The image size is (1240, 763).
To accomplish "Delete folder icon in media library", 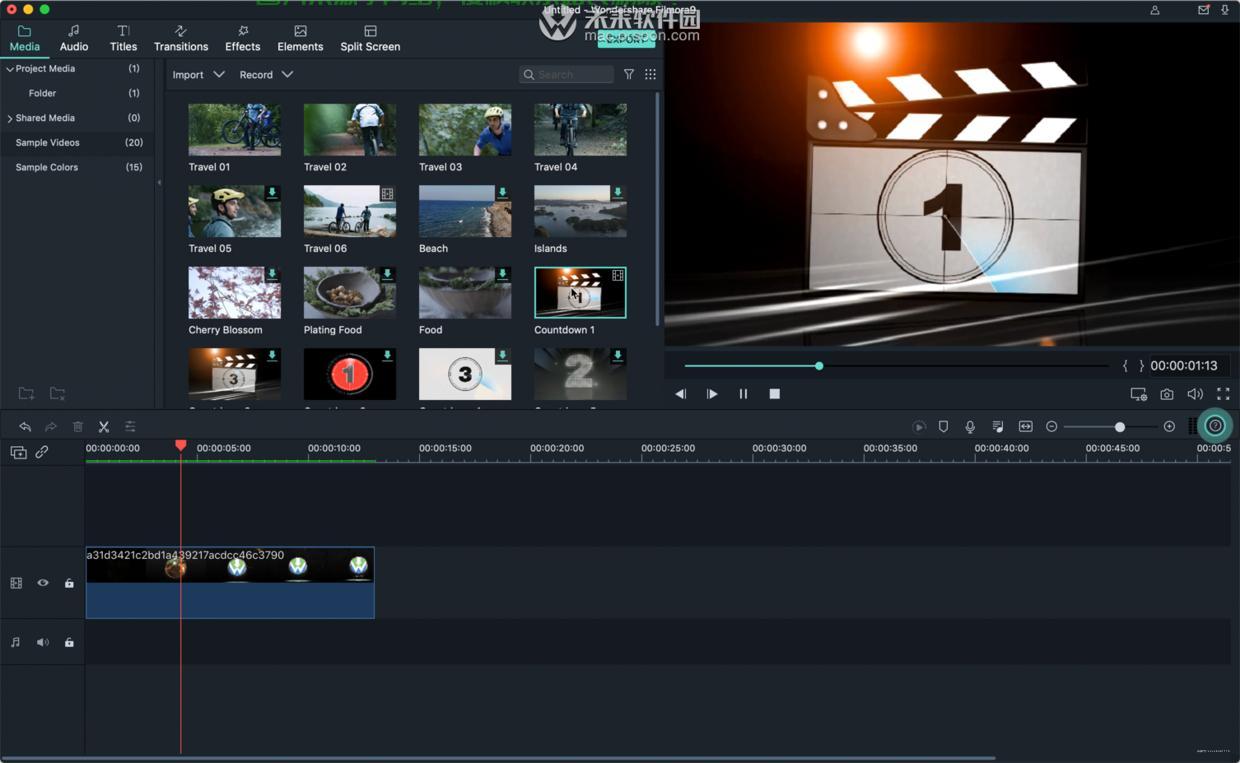I will 58,393.
